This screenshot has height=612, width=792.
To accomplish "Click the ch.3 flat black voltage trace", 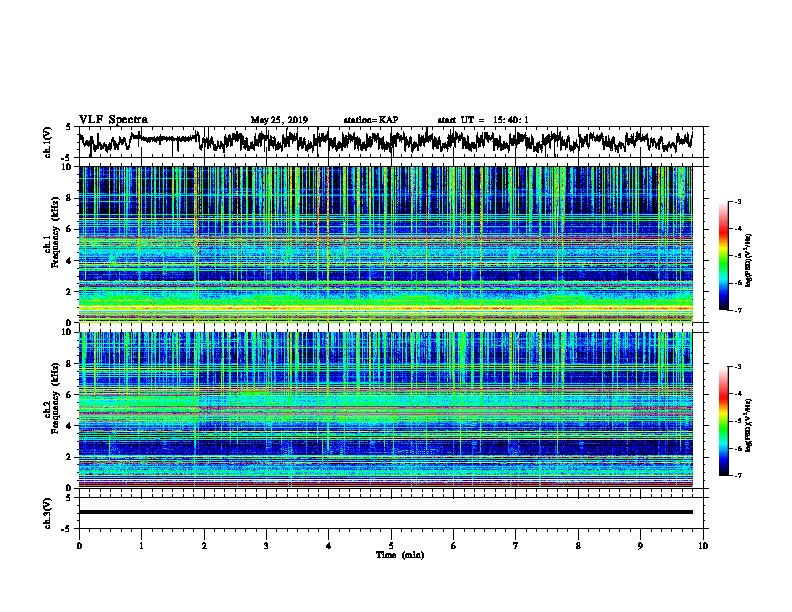I will [x=385, y=512].
